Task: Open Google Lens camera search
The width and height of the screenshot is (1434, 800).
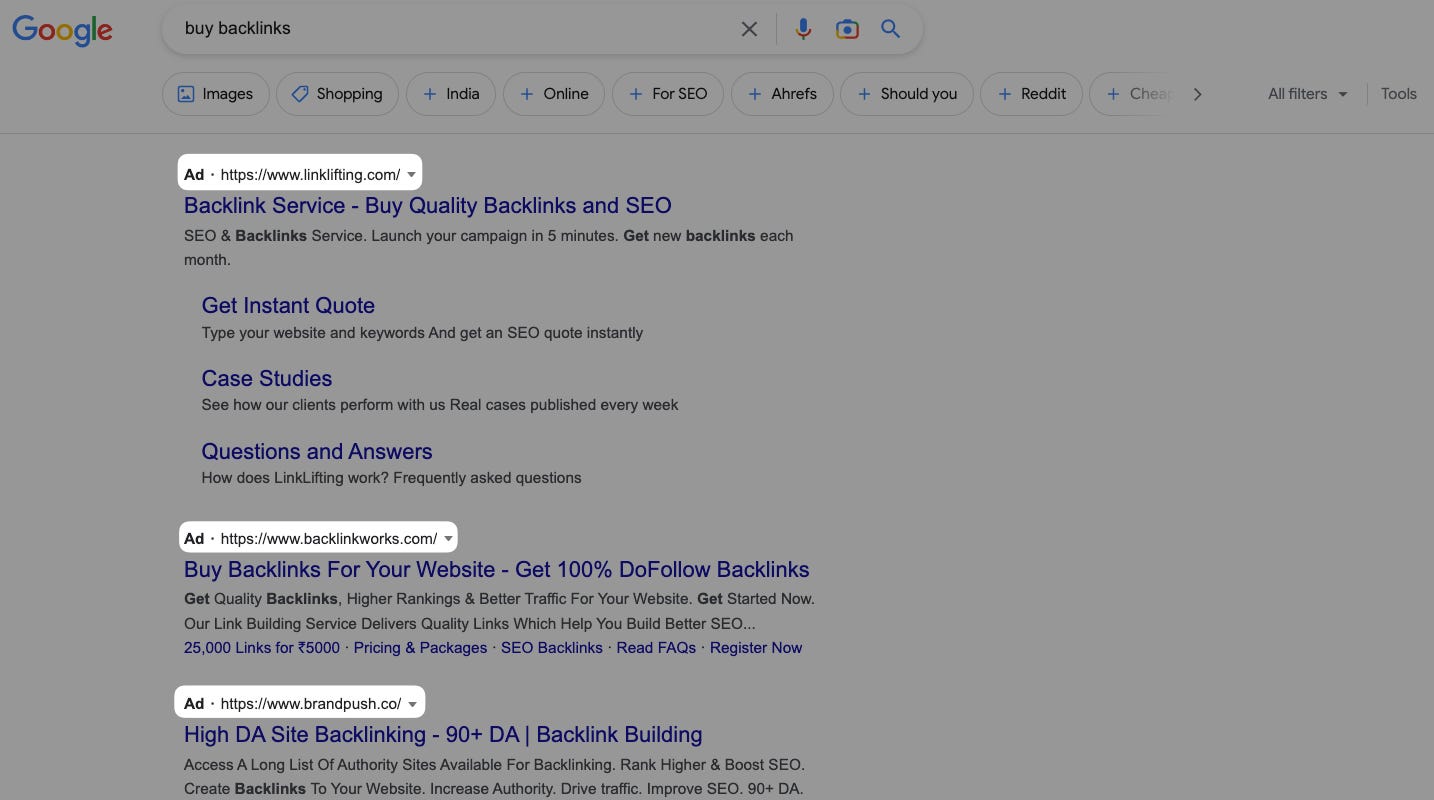Action: coord(847,29)
